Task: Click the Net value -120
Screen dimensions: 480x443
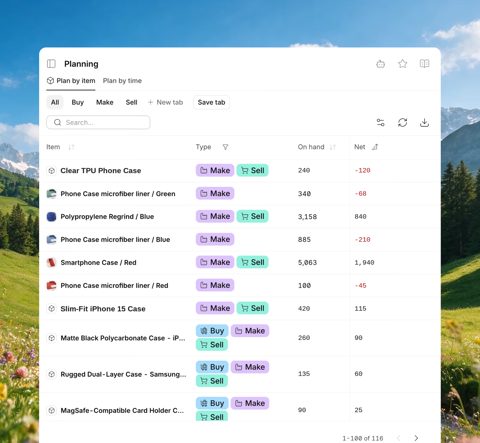Action: 362,171
